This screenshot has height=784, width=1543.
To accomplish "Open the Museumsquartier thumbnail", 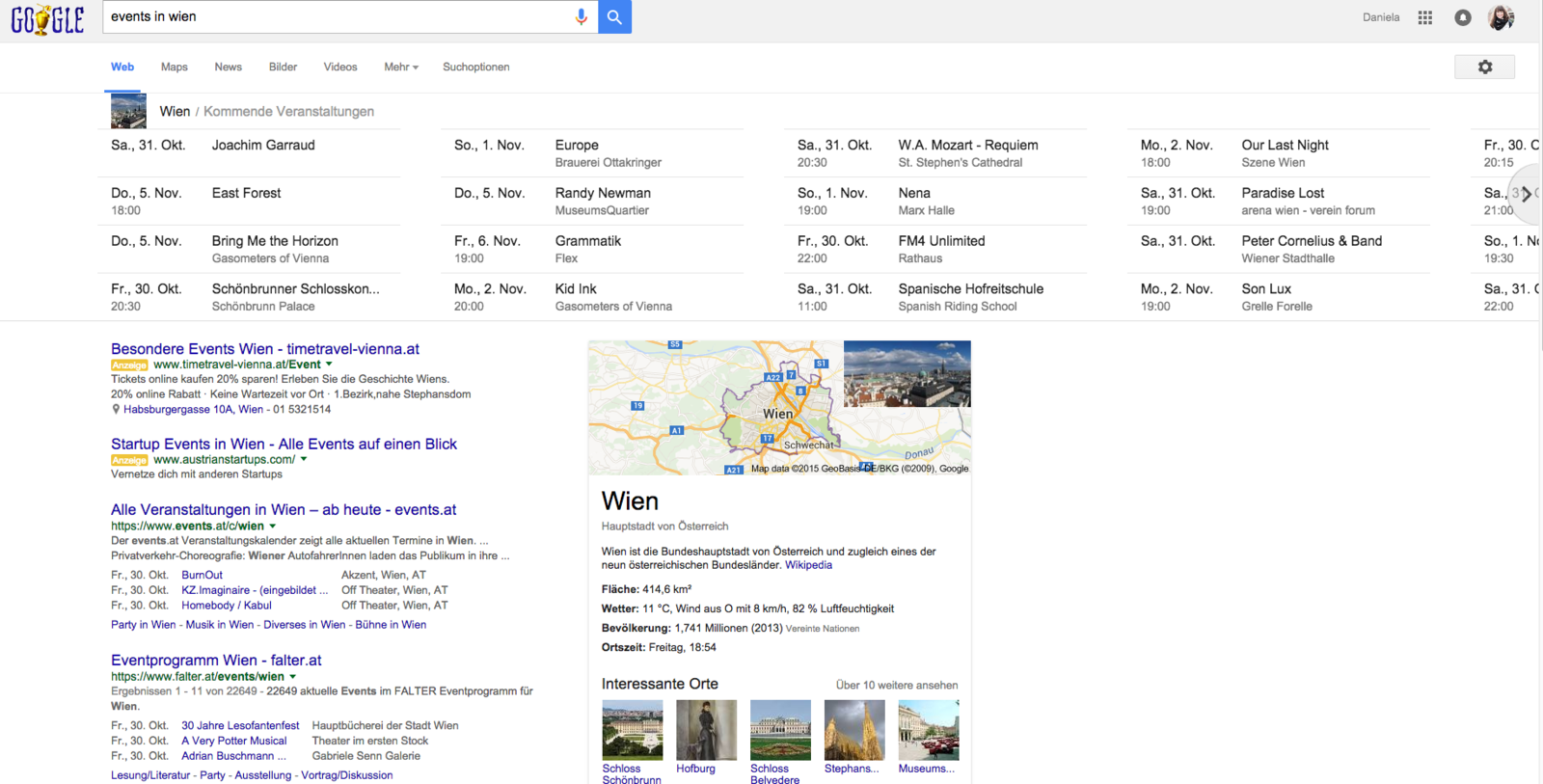I will [x=929, y=730].
